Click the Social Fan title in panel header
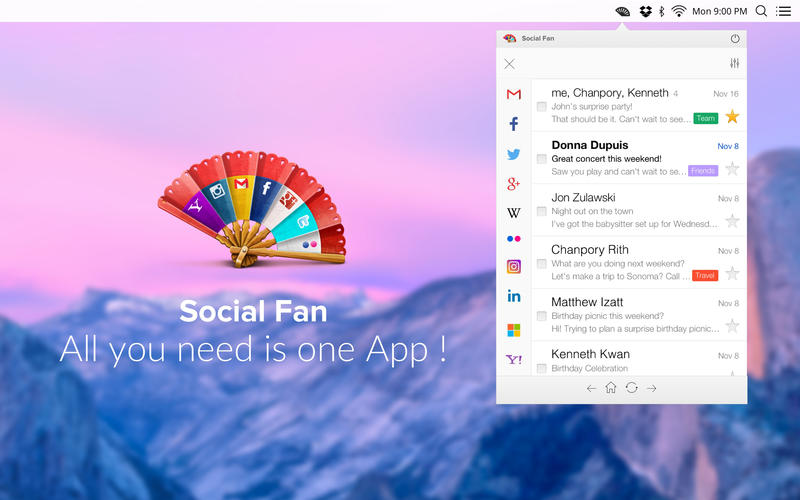800x500 pixels. pos(538,38)
